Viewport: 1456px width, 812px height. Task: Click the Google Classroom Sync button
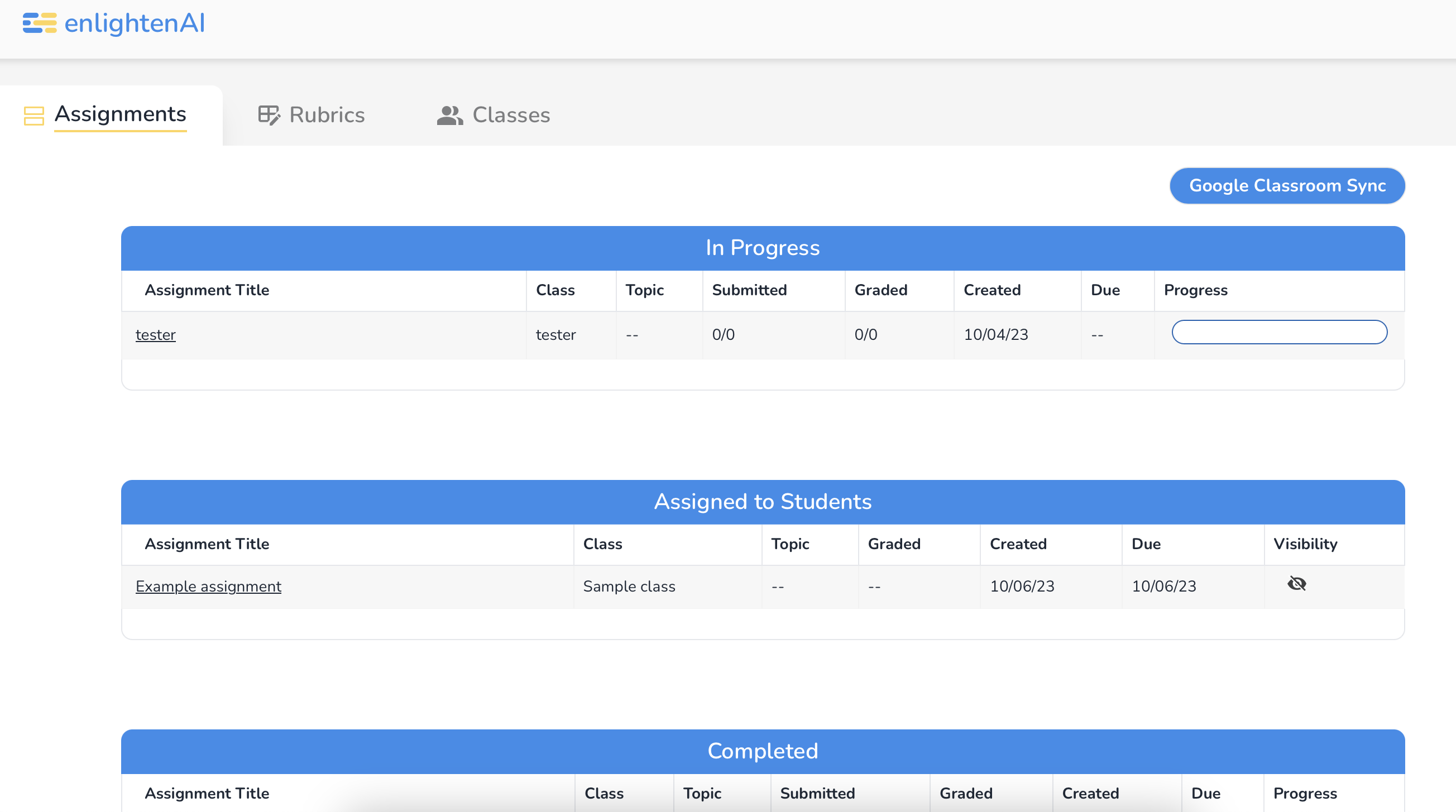coord(1287,186)
